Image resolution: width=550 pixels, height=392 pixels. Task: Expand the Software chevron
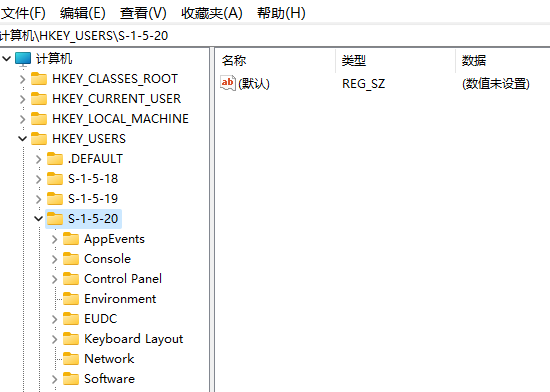pyautogui.click(x=54, y=379)
